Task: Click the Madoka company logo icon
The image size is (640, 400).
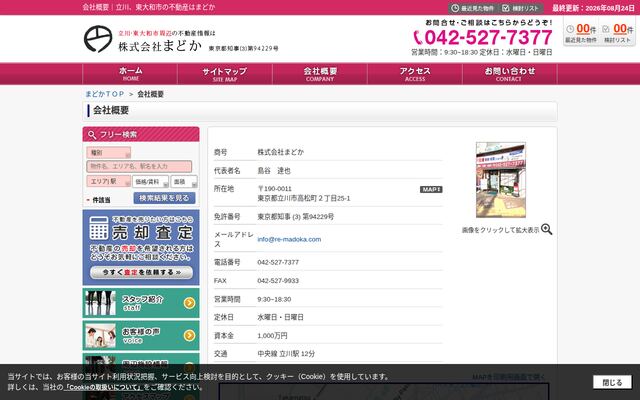Action: (98, 39)
